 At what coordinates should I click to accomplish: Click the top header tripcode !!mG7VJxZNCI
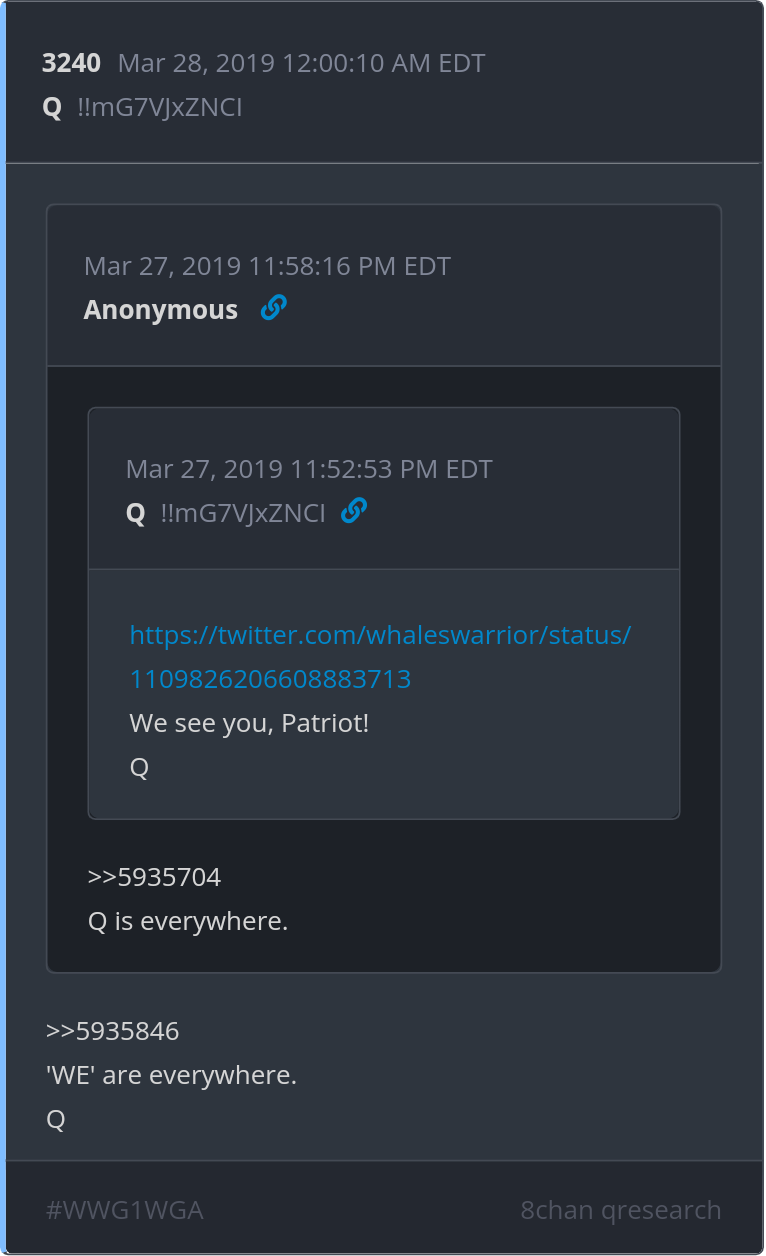coord(160,107)
